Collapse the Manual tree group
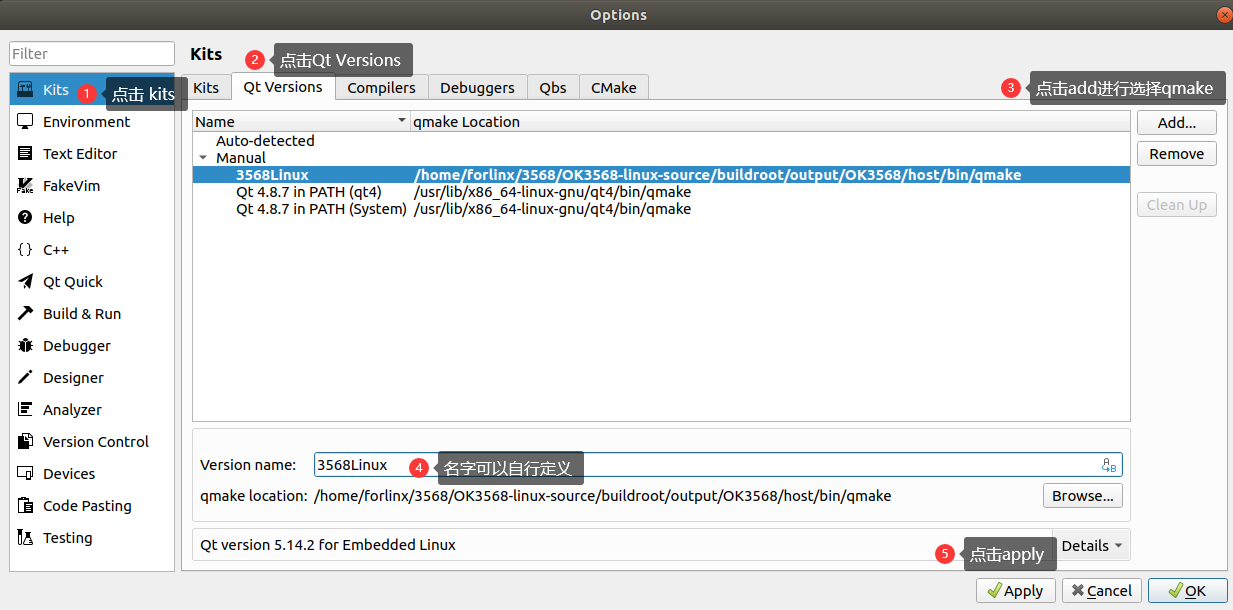The width and height of the screenshot is (1233, 610). coord(204,158)
